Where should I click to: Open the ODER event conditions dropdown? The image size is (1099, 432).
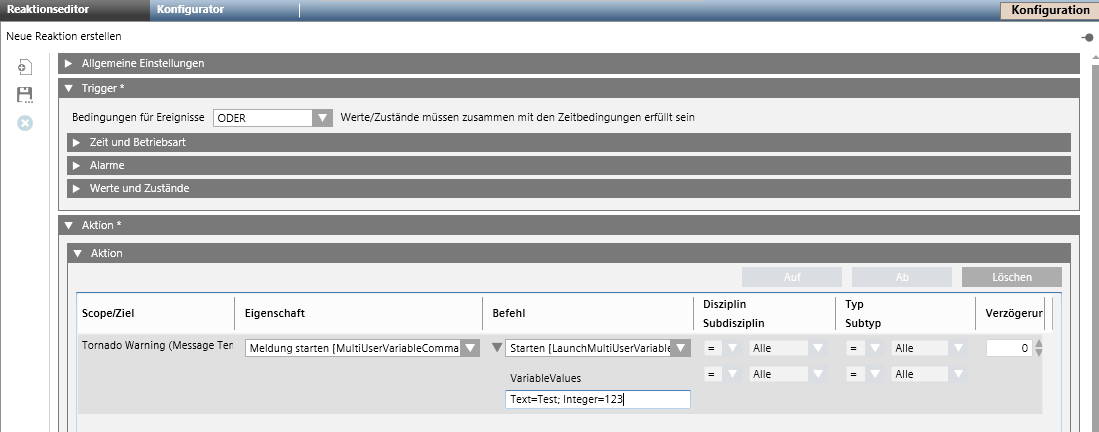[x=321, y=118]
